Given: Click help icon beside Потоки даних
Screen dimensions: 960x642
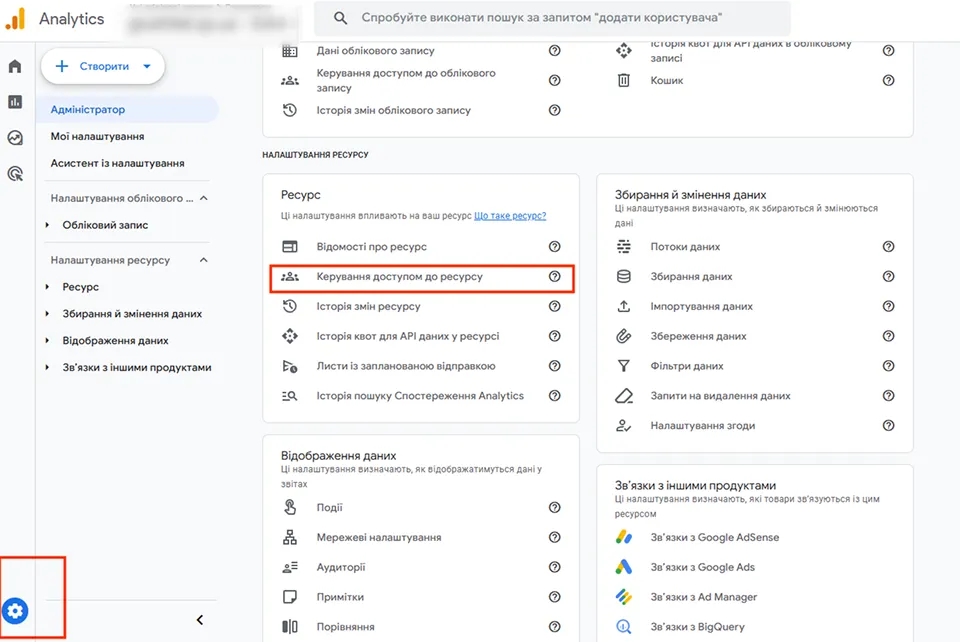Looking at the screenshot, I should coord(888,247).
